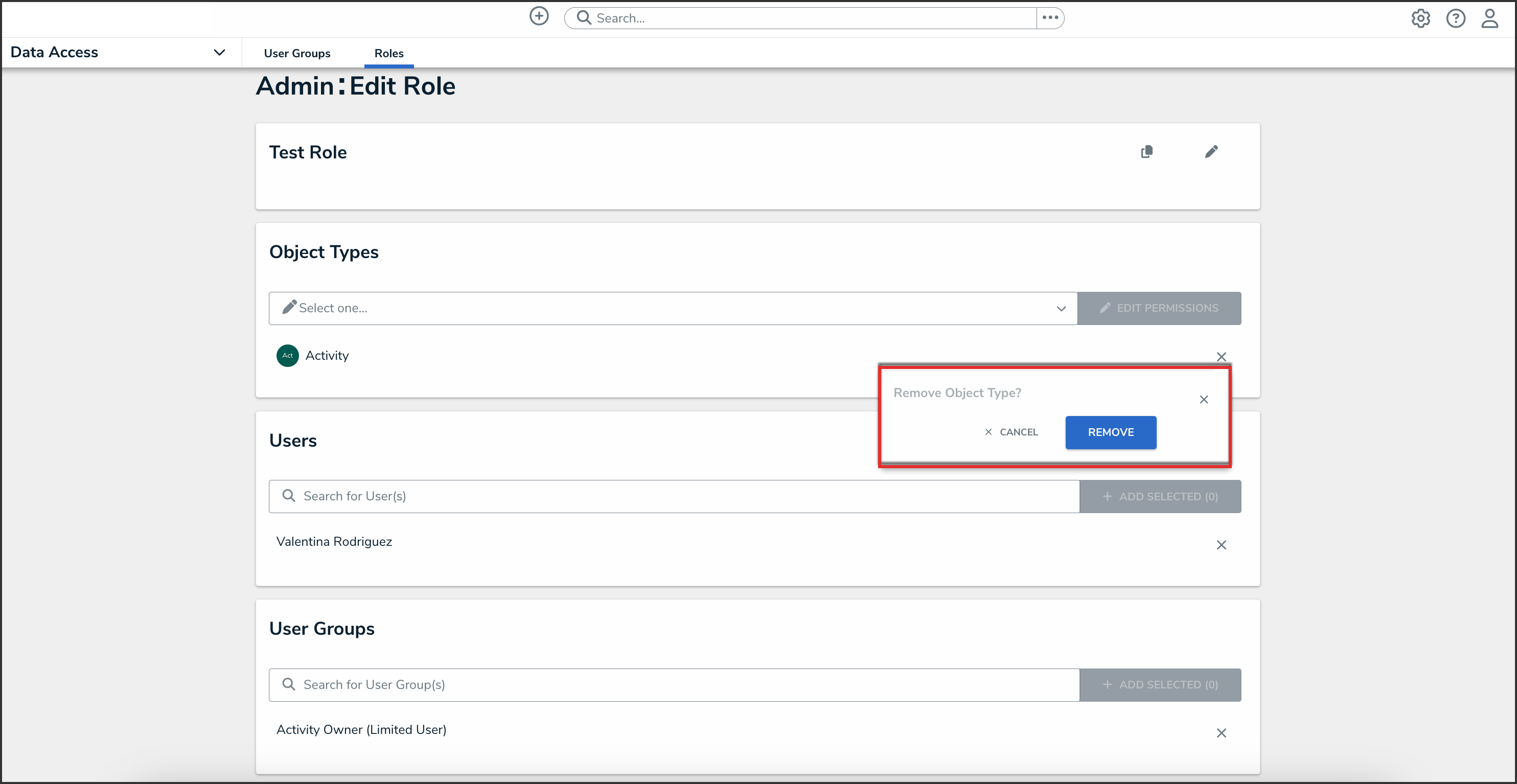Click the blue REMOVE button
This screenshot has height=784, width=1517.
1110,432
